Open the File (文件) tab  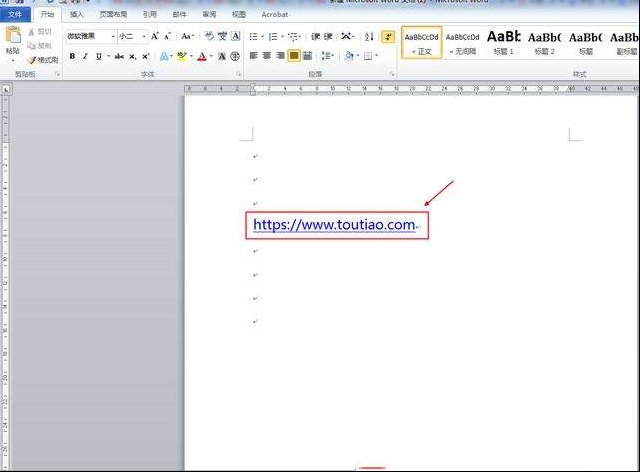click(x=15, y=14)
